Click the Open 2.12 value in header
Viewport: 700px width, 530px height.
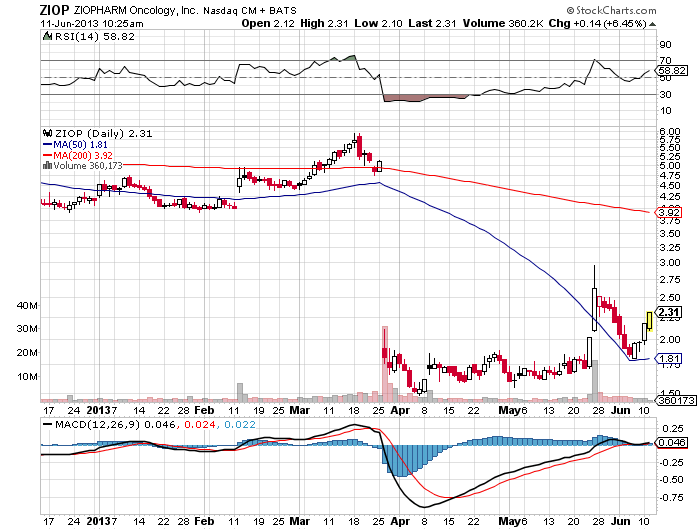click(268, 24)
